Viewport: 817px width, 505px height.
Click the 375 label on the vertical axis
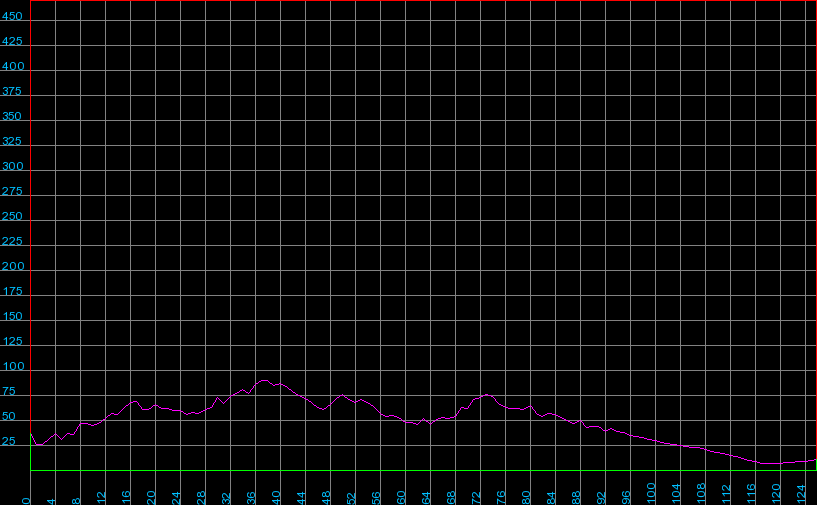[14, 92]
